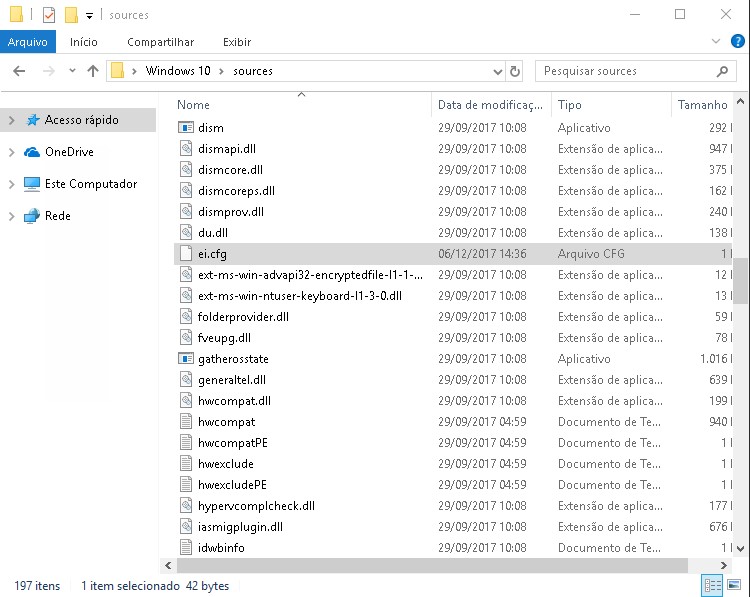Screen dimensions: 750x597
Task: Expand the Rede tree node
Action: pyautogui.click(x=12, y=216)
